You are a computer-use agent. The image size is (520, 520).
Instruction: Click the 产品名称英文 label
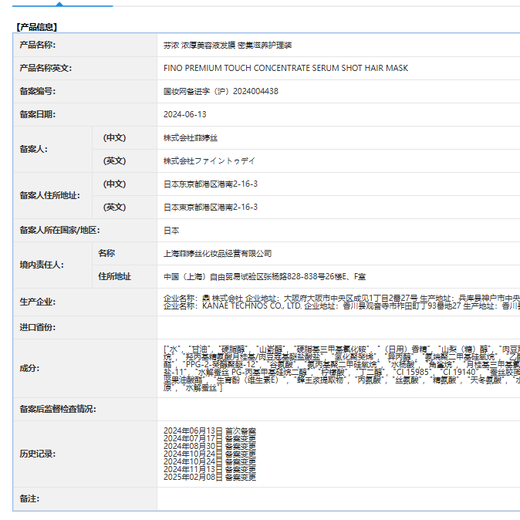[46, 68]
